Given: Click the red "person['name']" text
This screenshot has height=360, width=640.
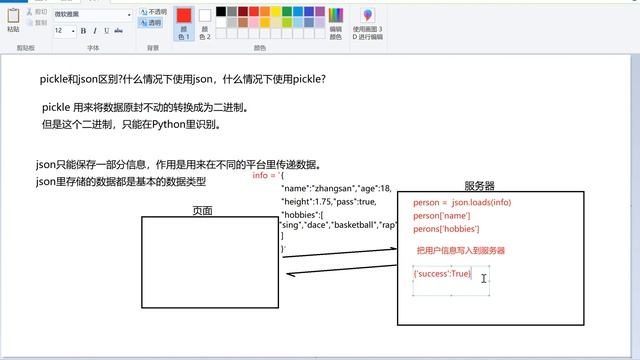Looking at the screenshot, I should (442, 216).
